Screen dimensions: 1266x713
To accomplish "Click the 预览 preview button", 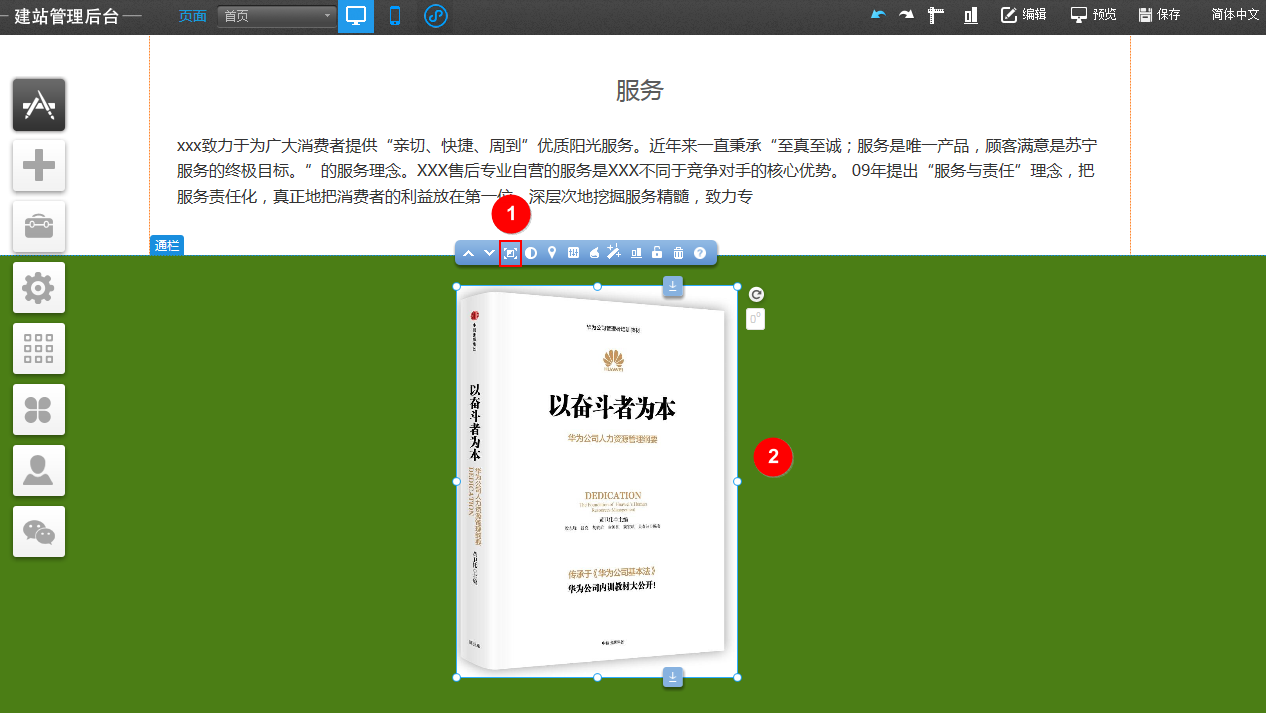I will pyautogui.click(x=1094, y=15).
